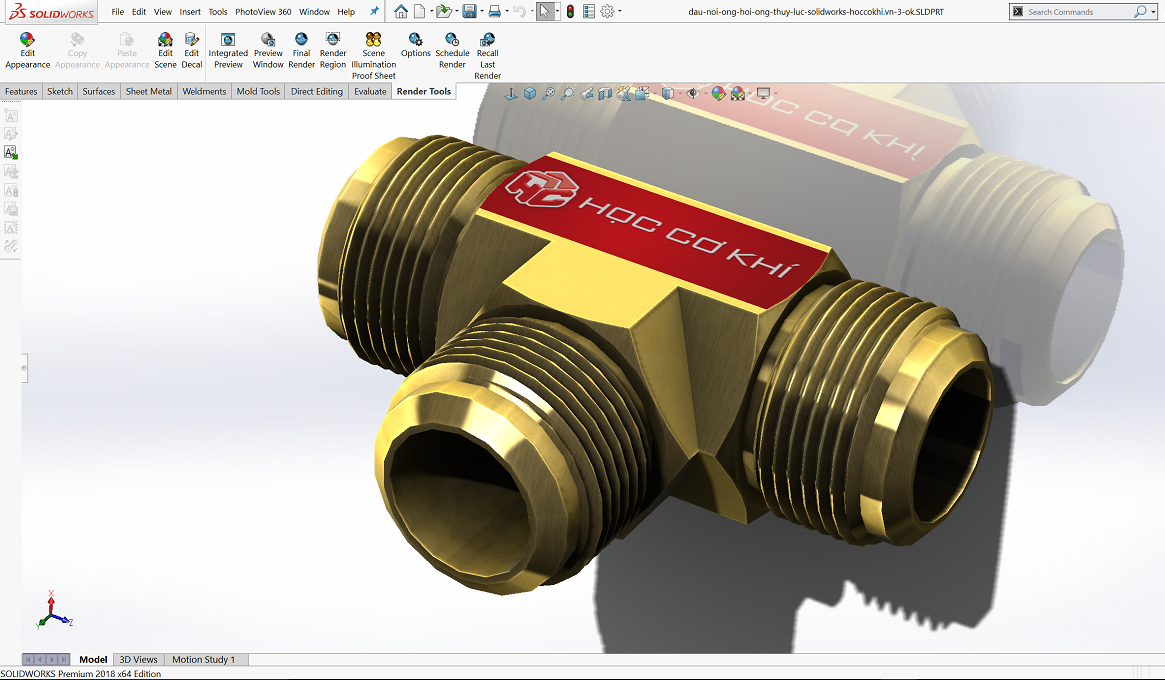Launch Final Render
Viewport: 1165px width, 680px height.
pos(301,51)
